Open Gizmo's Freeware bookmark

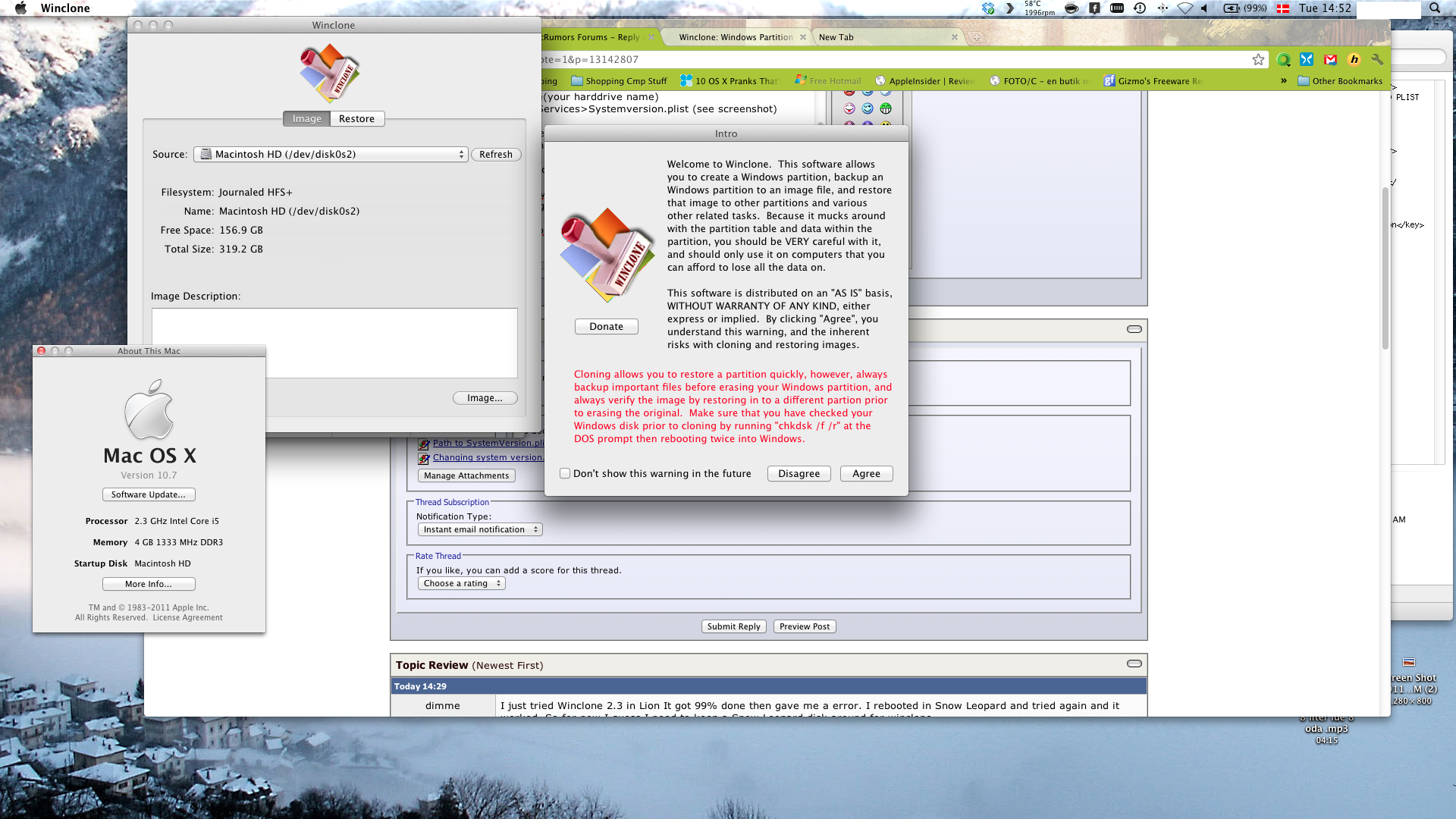tap(1152, 81)
